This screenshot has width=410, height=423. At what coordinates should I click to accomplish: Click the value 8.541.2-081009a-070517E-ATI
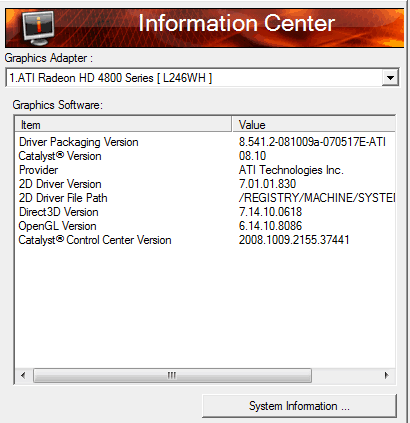[312, 142]
